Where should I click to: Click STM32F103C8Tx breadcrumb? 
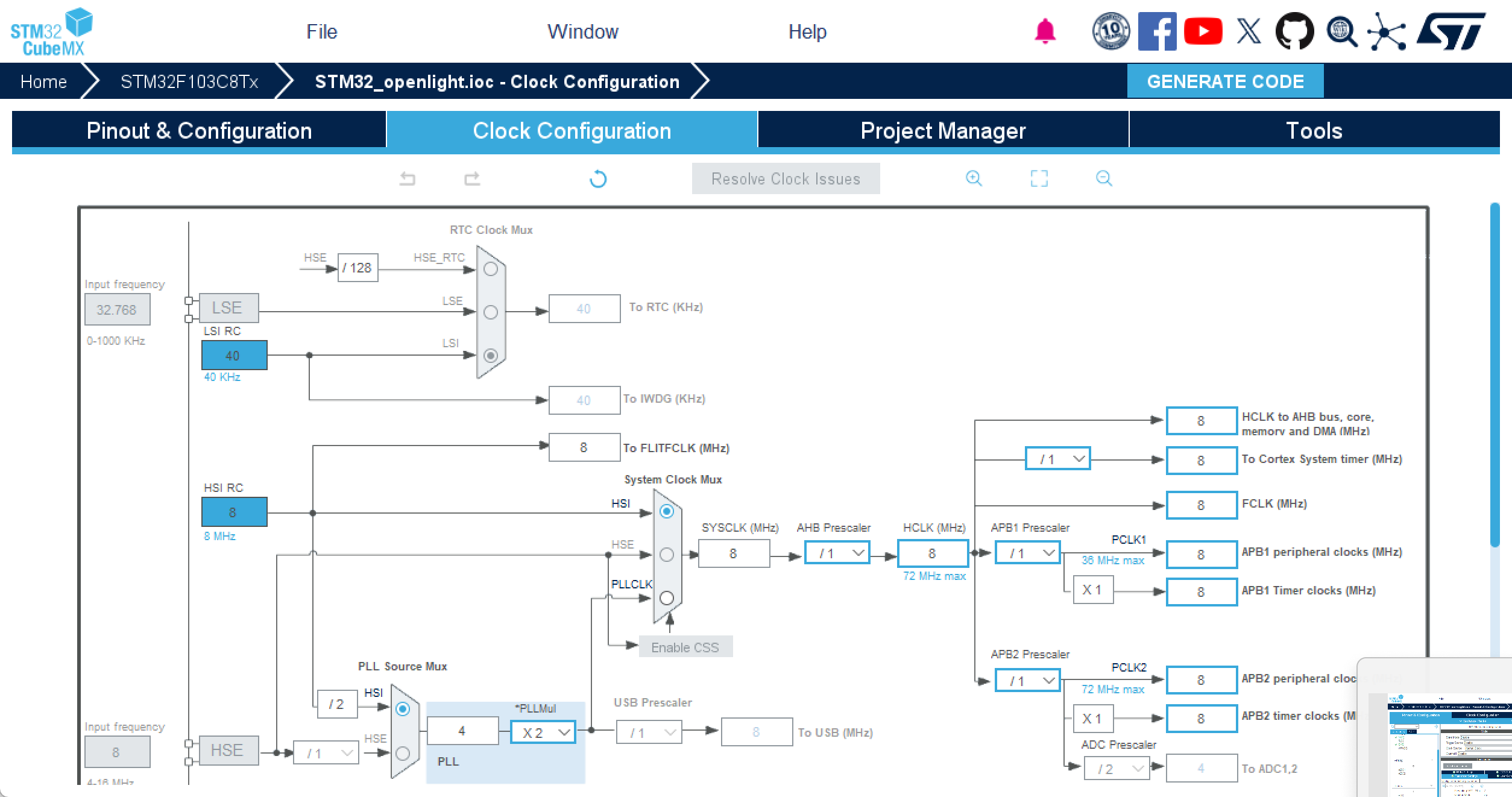(x=189, y=81)
